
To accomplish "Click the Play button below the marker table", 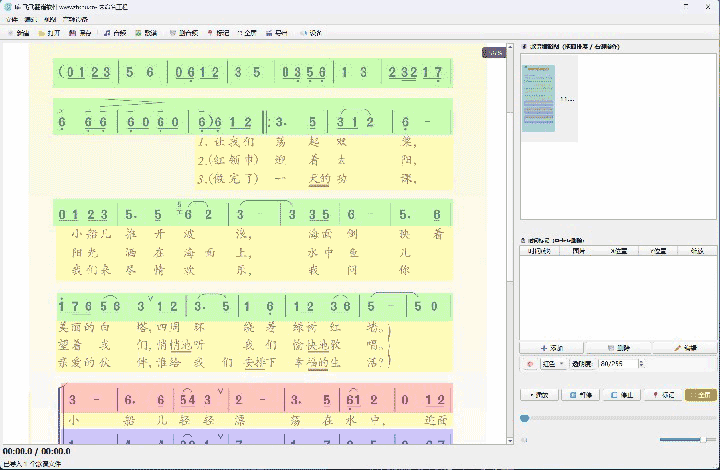I will click(540, 395).
